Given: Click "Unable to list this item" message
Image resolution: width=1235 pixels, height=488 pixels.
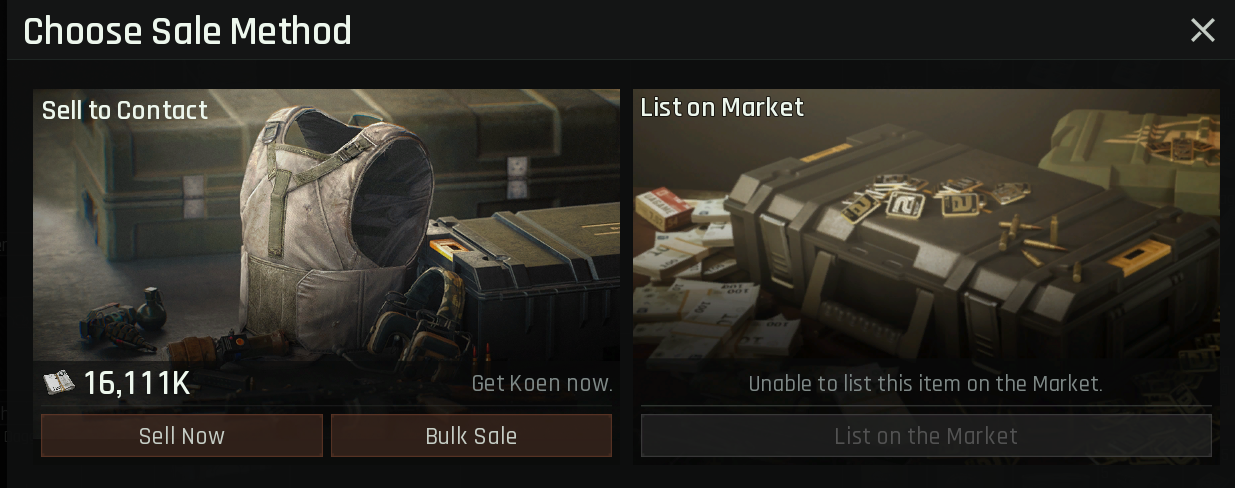Looking at the screenshot, I should tap(926, 383).
